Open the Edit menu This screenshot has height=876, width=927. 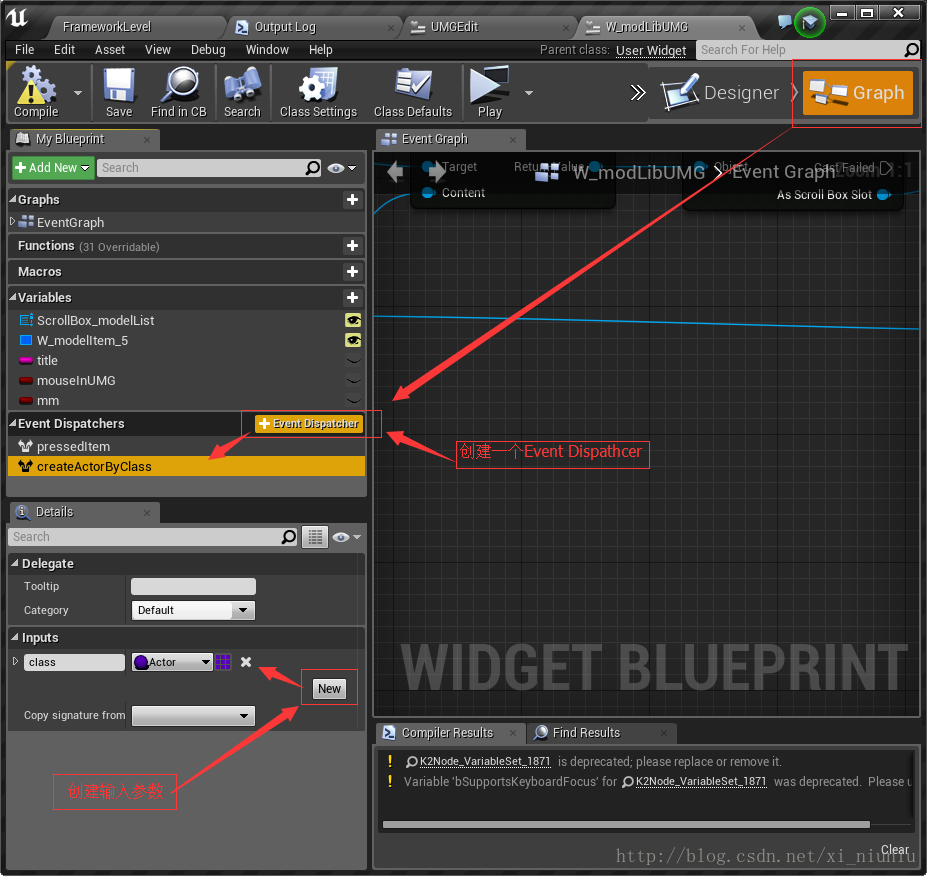(x=64, y=50)
